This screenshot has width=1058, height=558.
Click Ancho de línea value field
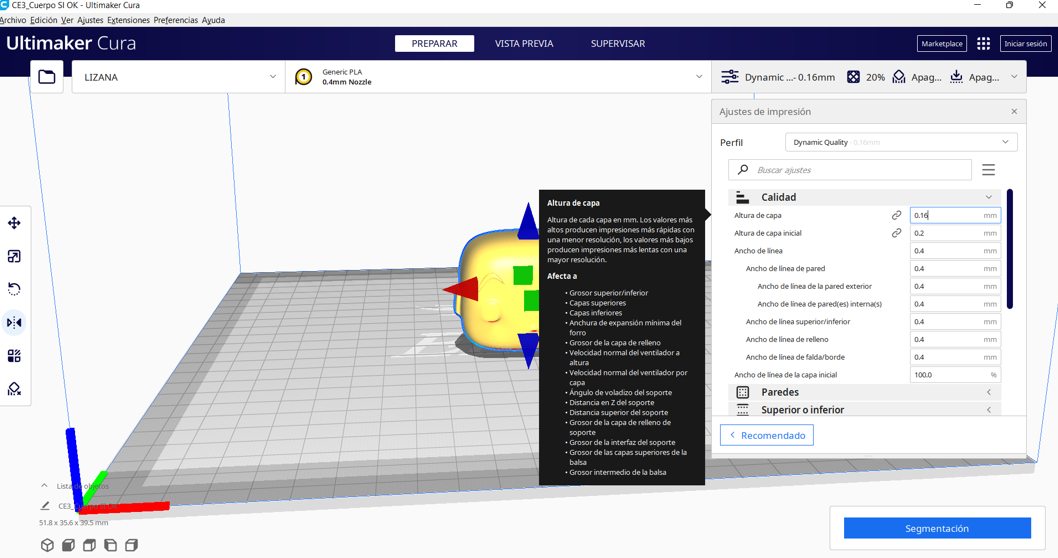coord(955,250)
